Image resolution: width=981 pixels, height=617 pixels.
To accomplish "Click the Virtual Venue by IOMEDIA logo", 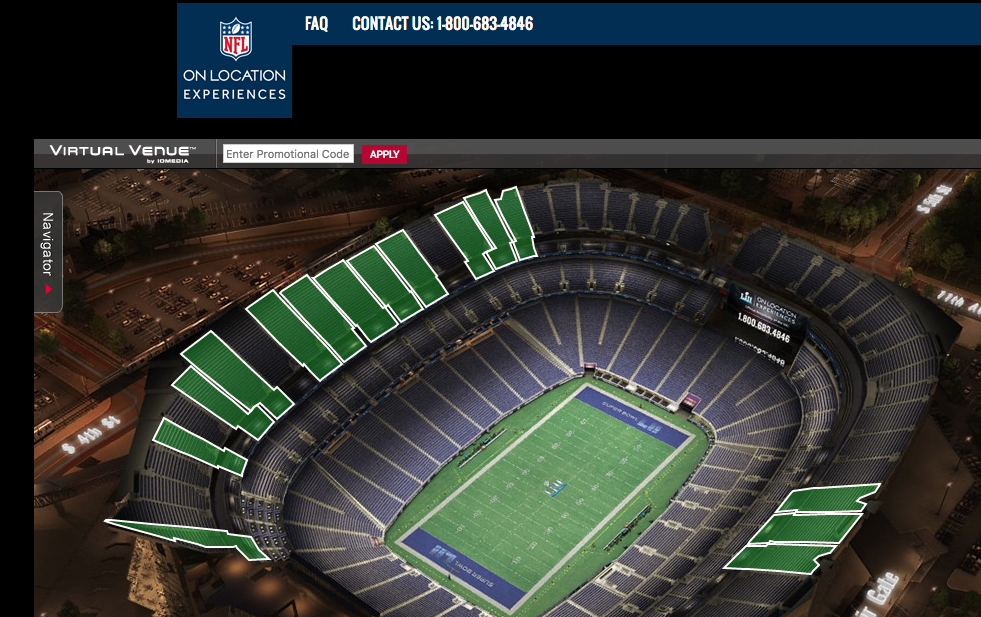I will point(122,153).
